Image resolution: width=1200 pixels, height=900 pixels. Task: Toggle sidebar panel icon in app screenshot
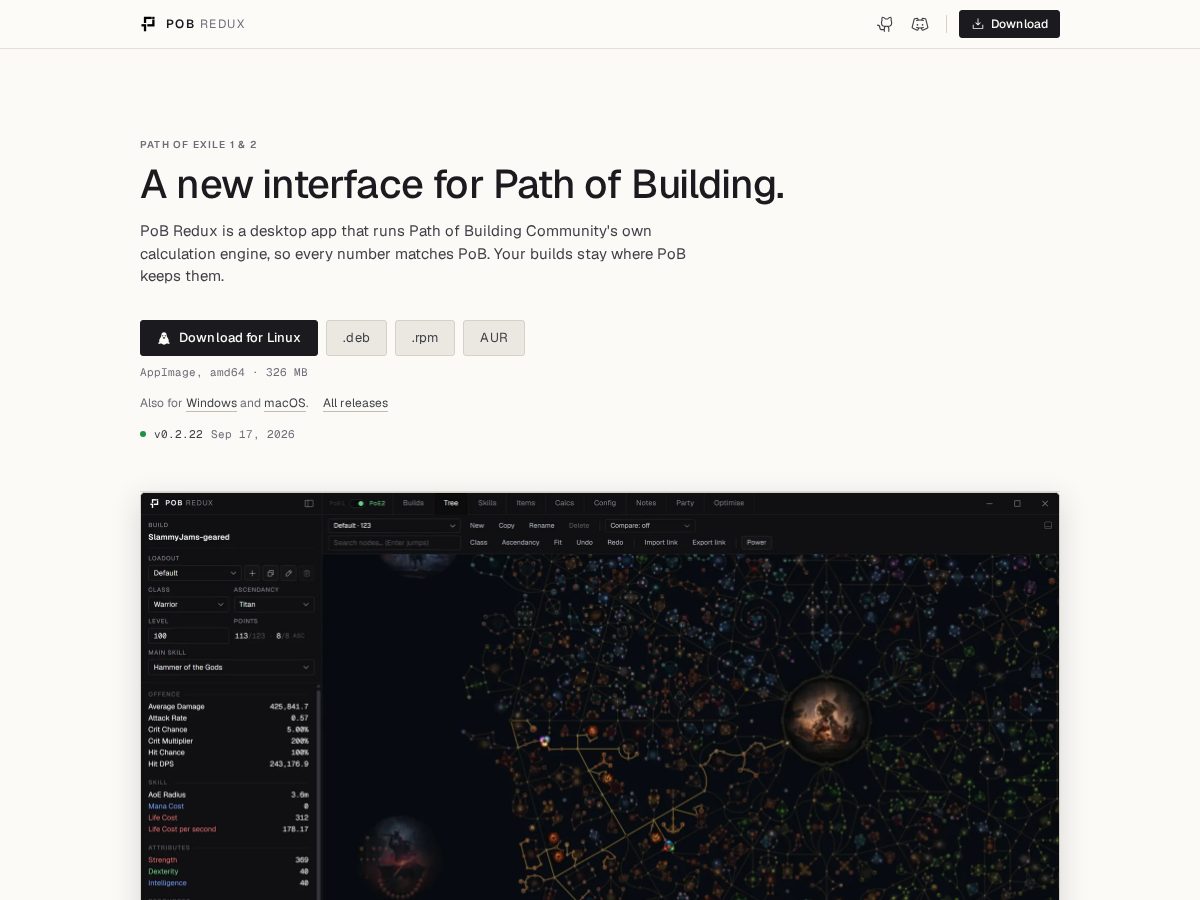click(x=309, y=503)
